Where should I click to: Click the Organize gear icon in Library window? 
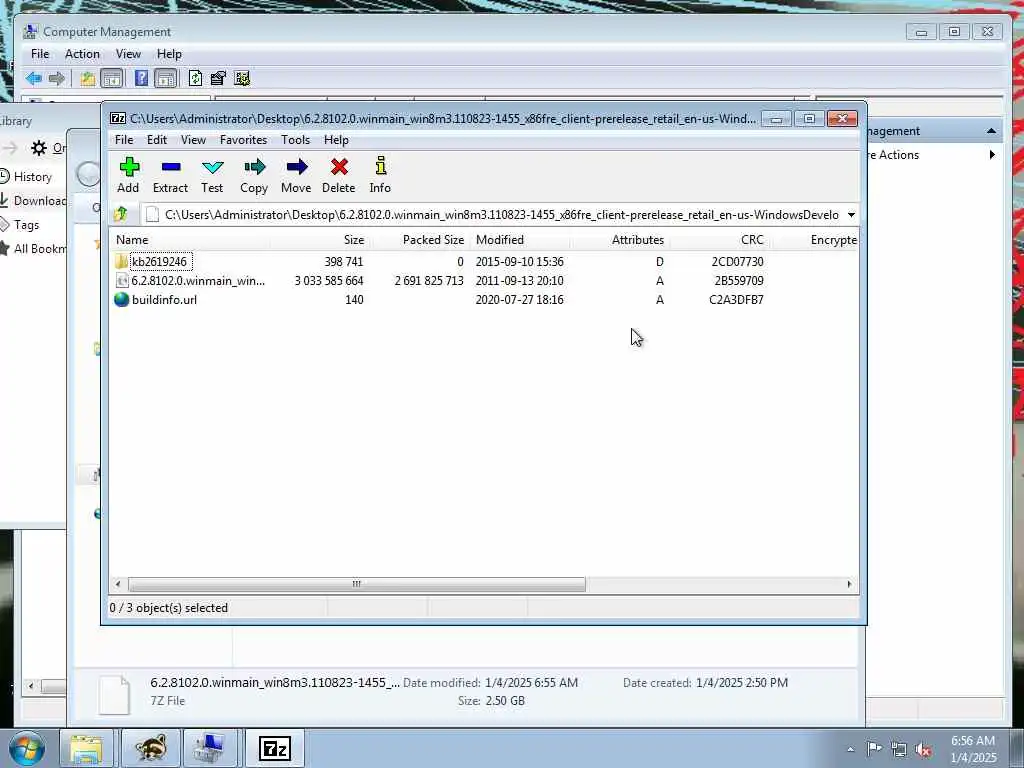coord(39,148)
